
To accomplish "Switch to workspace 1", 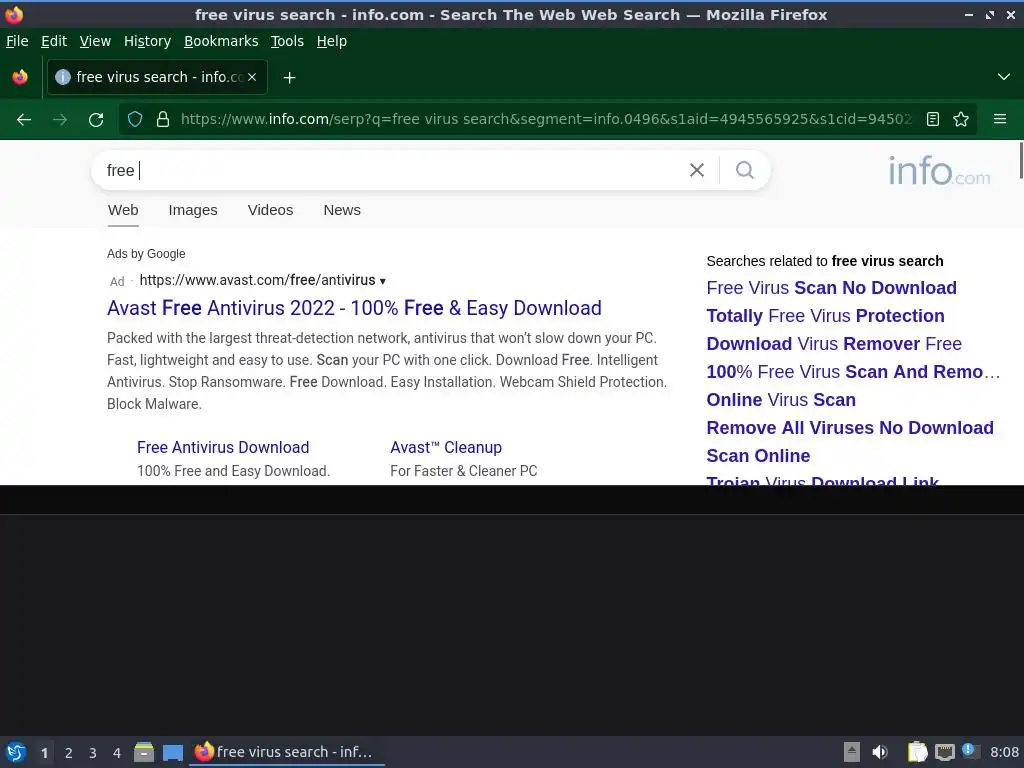I will pos(44,753).
